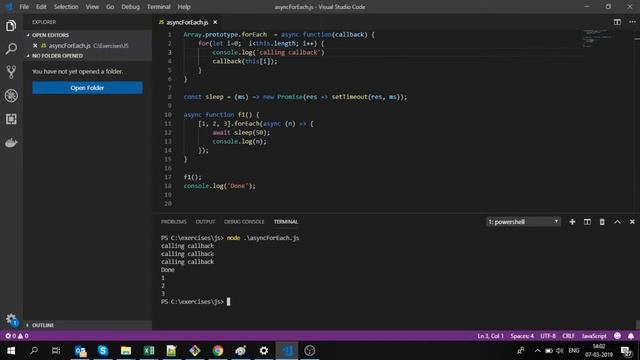Open the View menu
640x360 pixels.
tap(92, 7)
